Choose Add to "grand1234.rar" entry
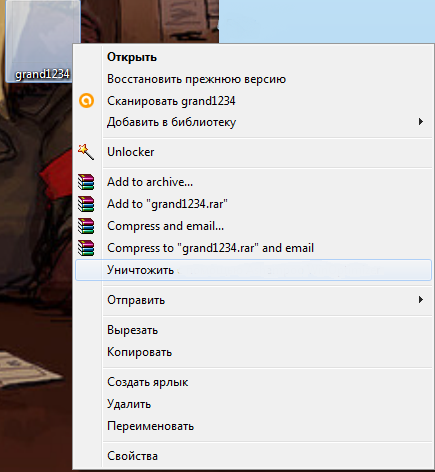Screen dimensions: 435x472 253,204
